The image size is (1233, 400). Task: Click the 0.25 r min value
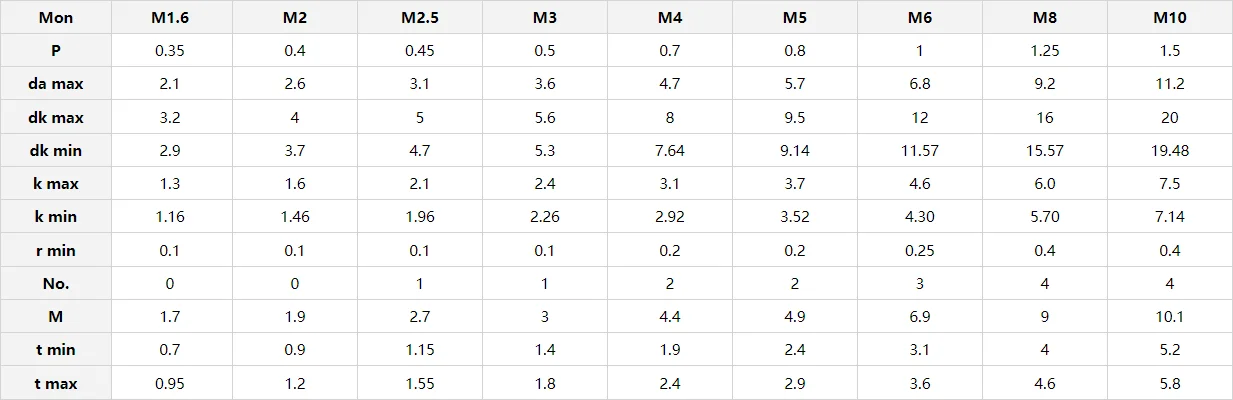point(920,250)
